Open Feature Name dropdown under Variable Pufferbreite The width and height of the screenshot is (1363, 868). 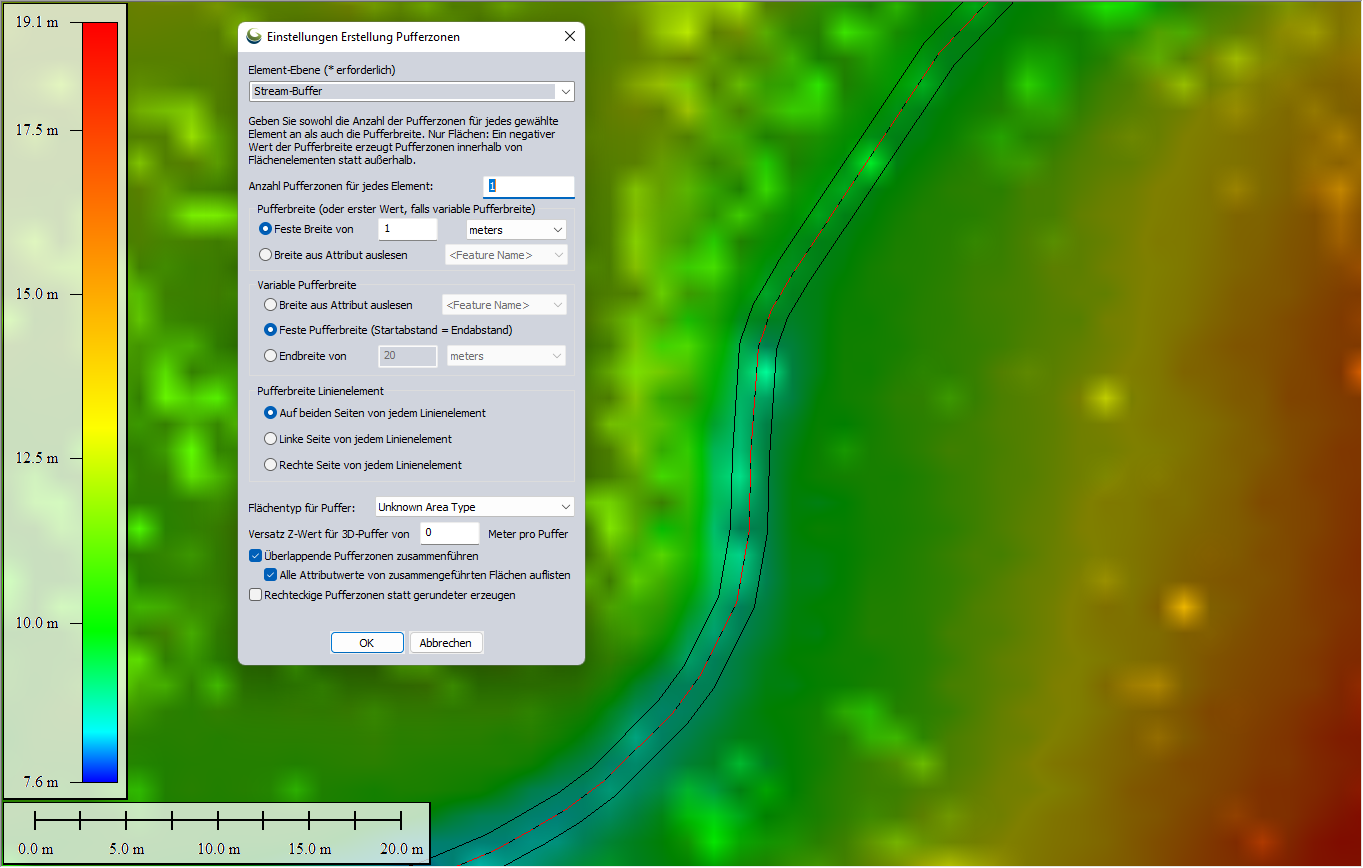(x=504, y=304)
